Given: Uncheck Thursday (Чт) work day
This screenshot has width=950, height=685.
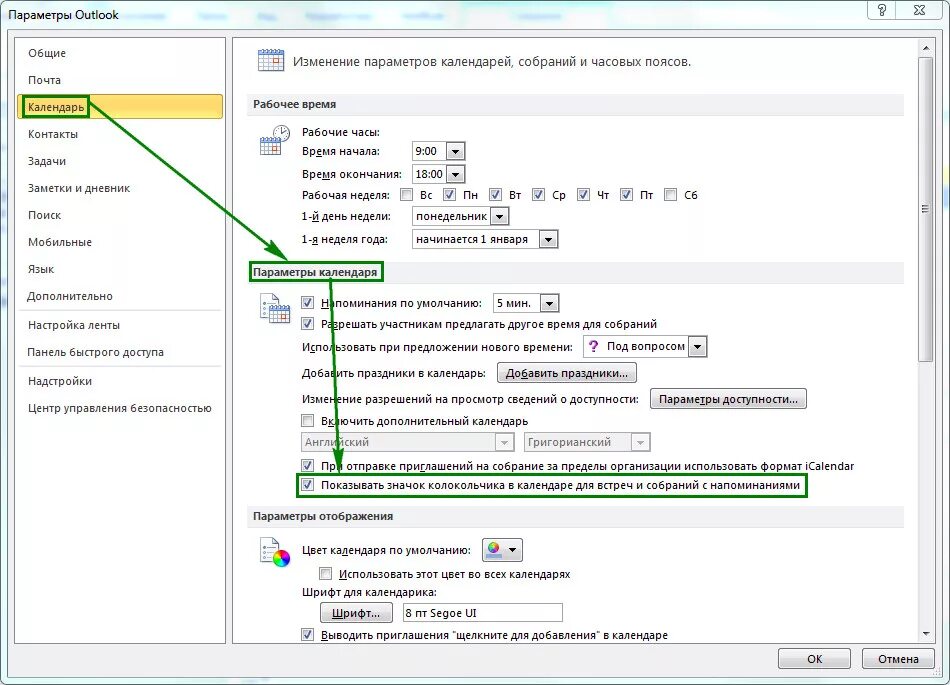Looking at the screenshot, I should 583,194.
